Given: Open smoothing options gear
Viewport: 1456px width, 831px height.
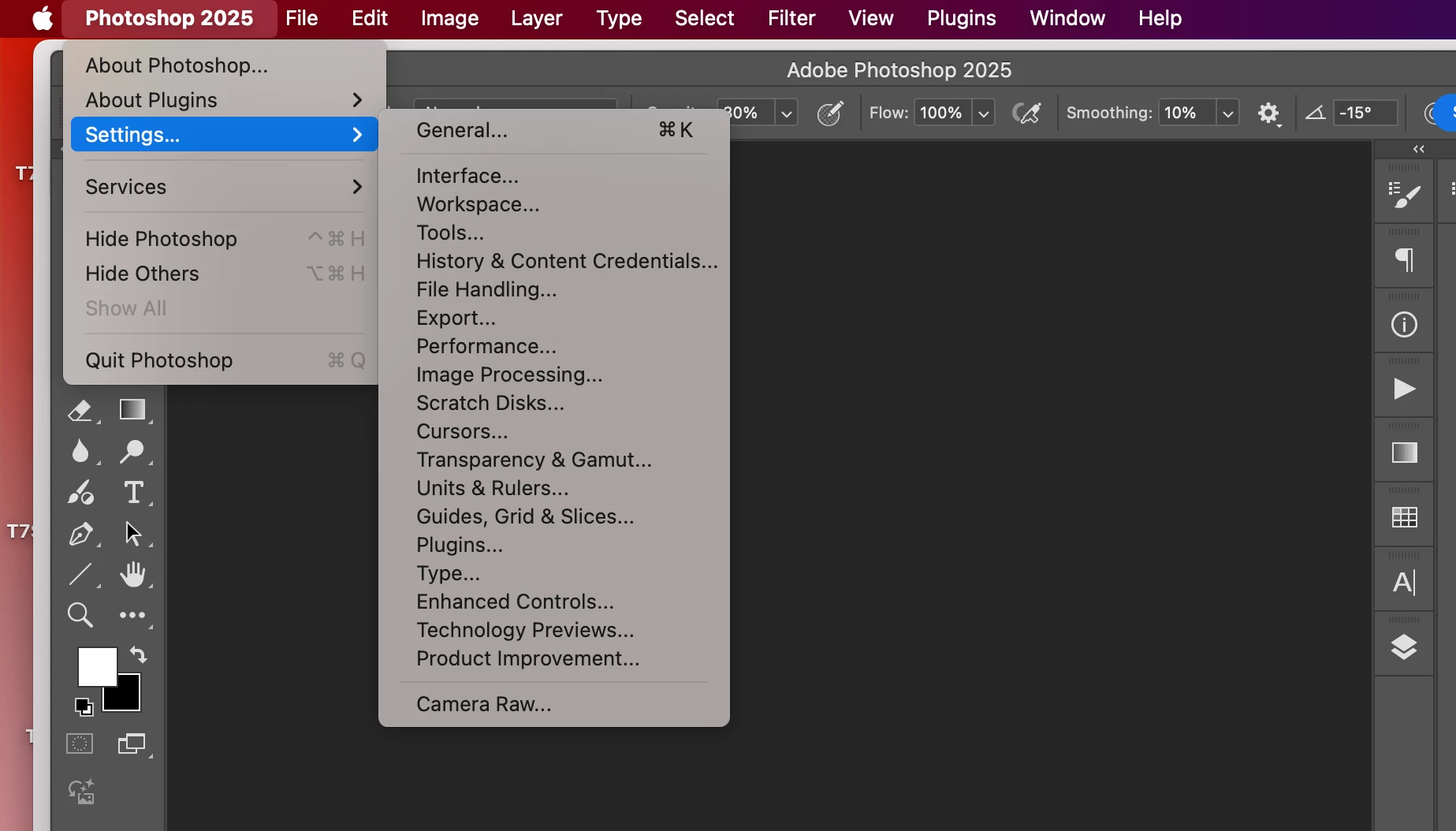Looking at the screenshot, I should 1268,113.
